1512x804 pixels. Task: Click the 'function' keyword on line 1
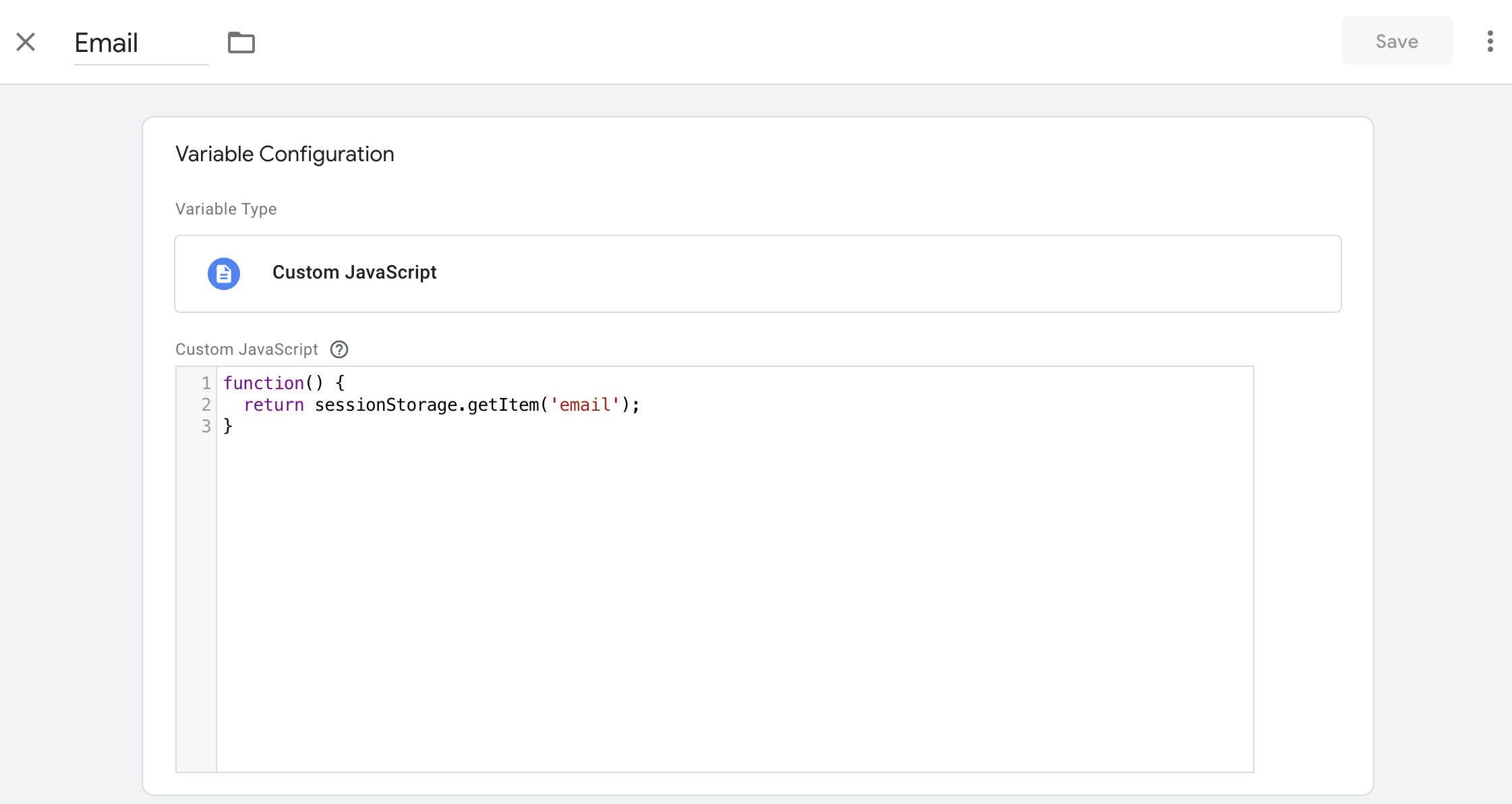(x=263, y=383)
